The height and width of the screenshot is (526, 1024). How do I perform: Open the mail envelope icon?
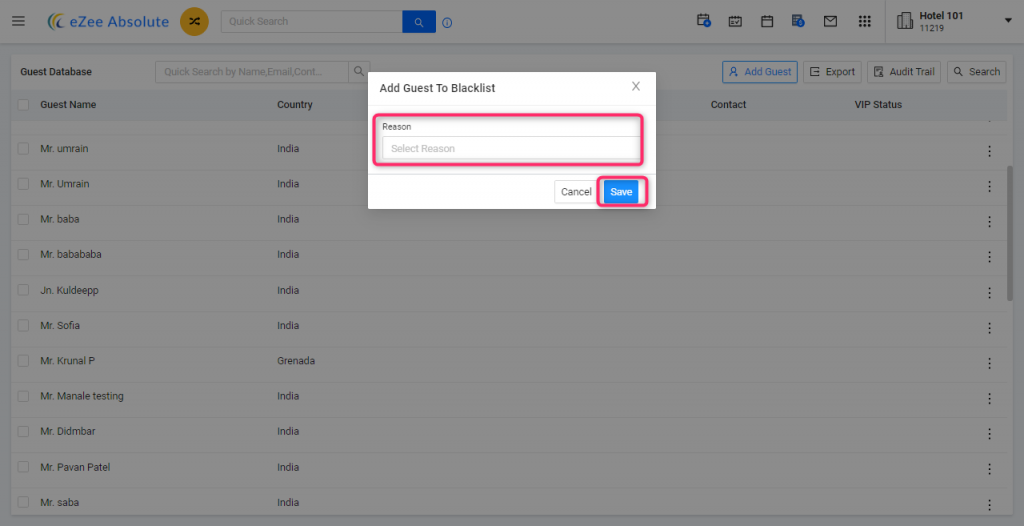point(830,22)
